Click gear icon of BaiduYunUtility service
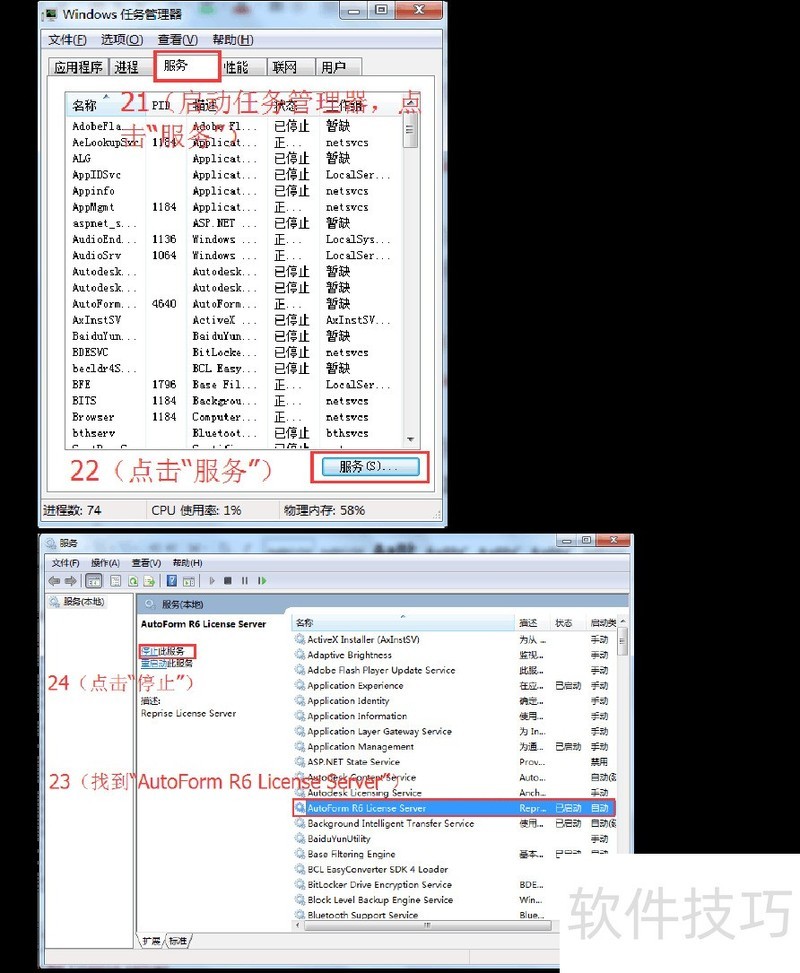The width and height of the screenshot is (800, 973). [x=300, y=838]
